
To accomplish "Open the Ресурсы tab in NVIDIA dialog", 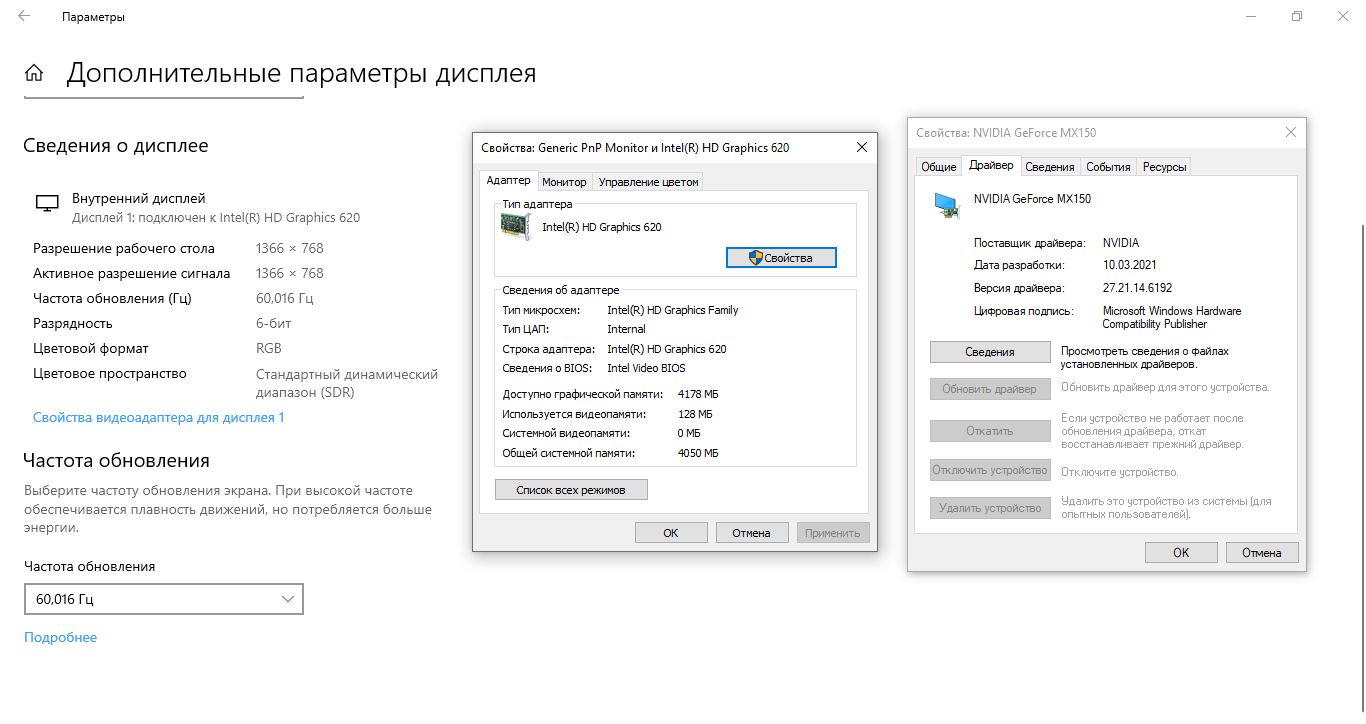I will 1164,167.
